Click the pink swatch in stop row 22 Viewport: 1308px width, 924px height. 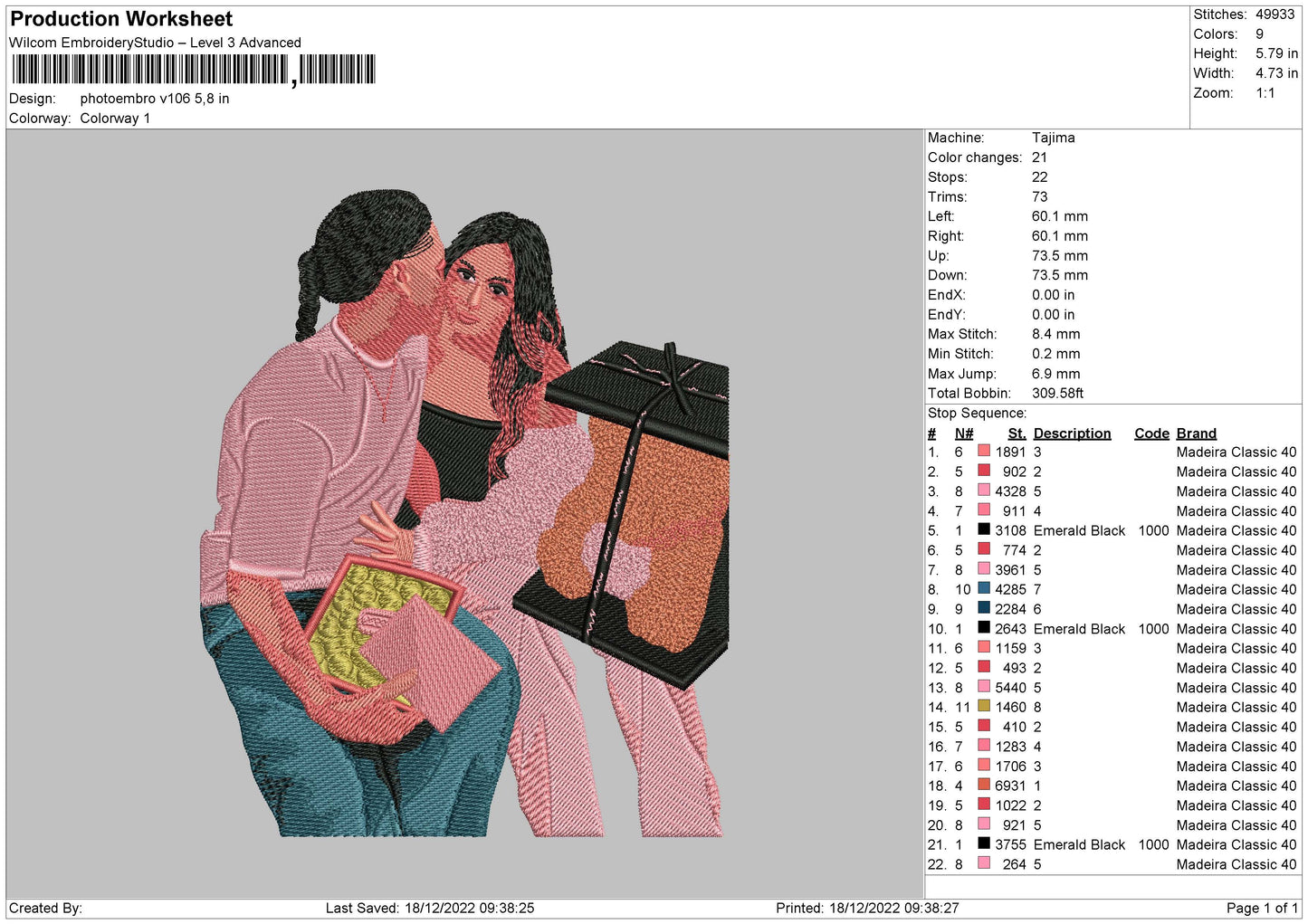tap(984, 863)
